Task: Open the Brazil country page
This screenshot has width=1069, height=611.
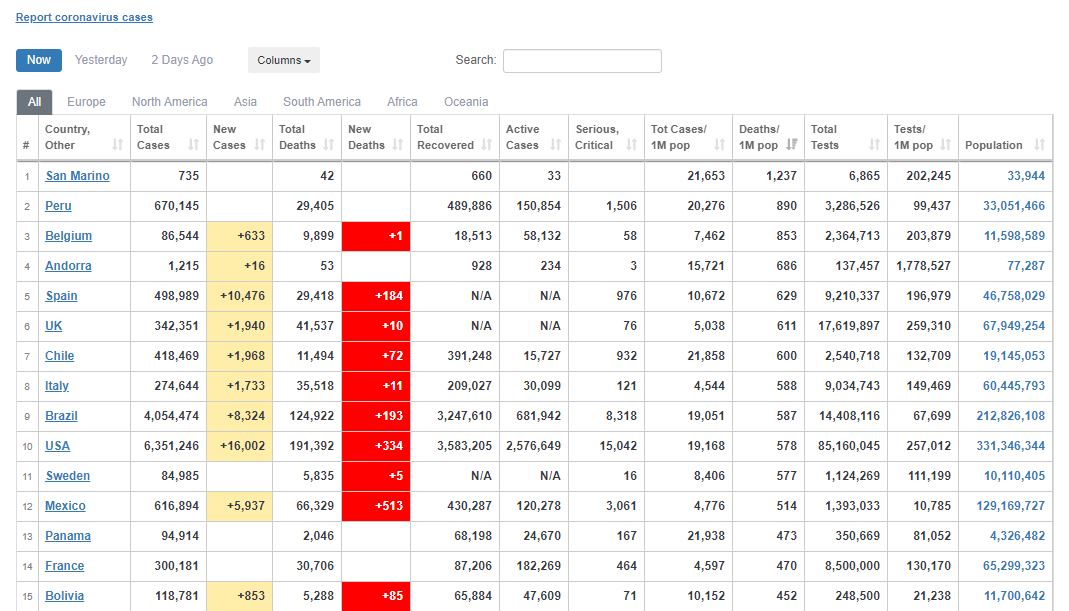Action: [61, 415]
